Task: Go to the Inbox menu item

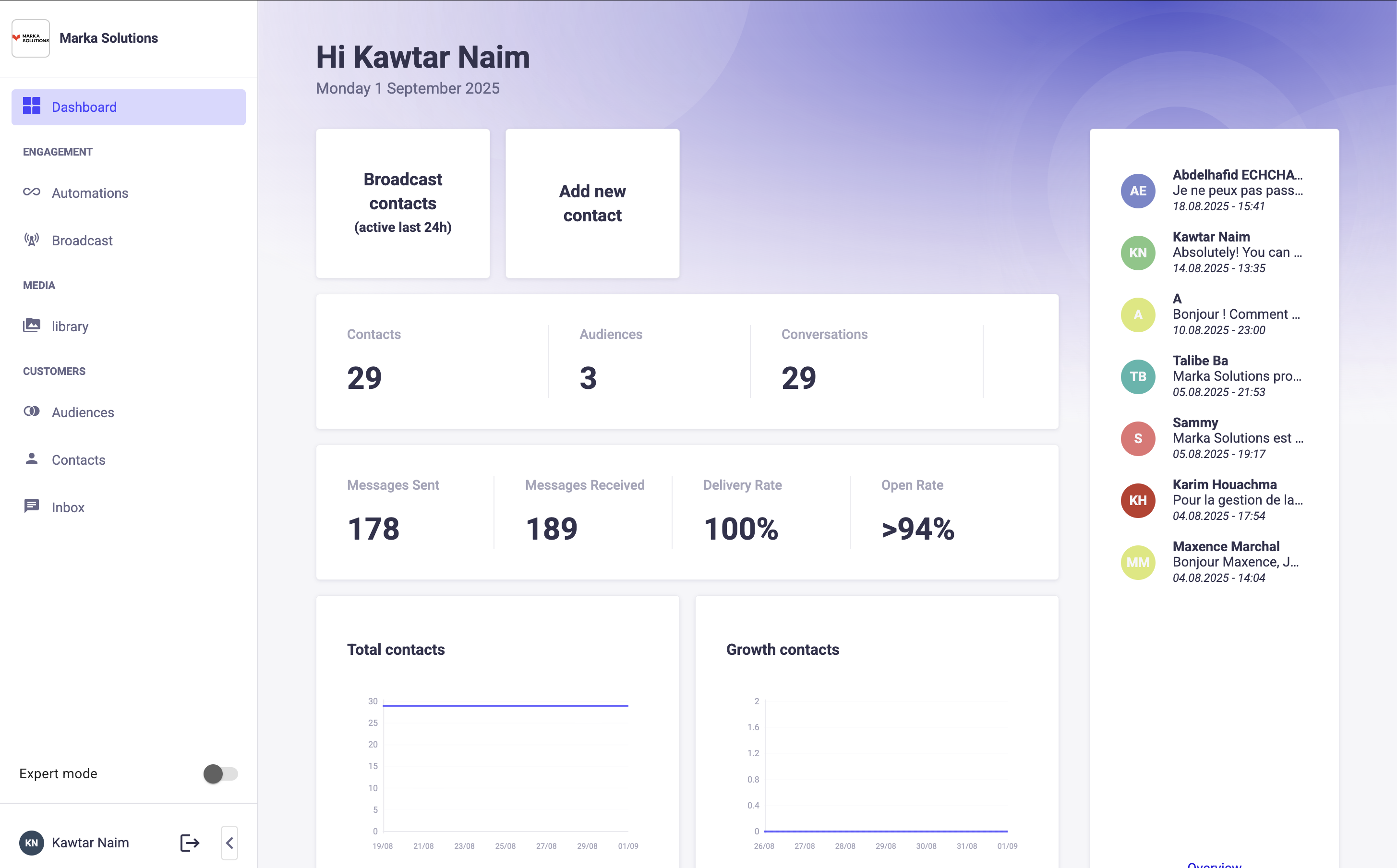Action: pyautogui.click(x=68, y=507)
